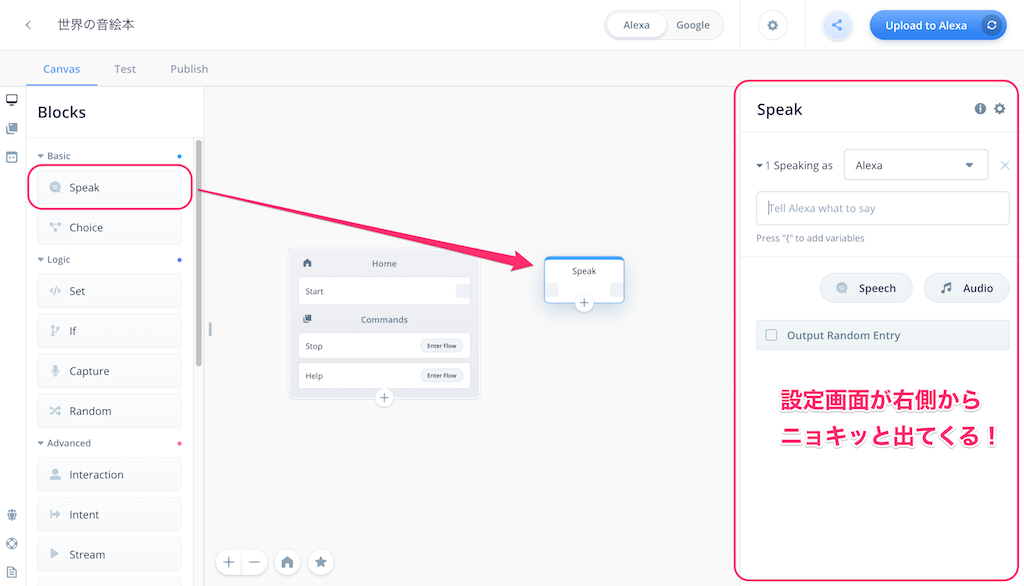Open the Speak panel info icon

[x=980, y=108]
